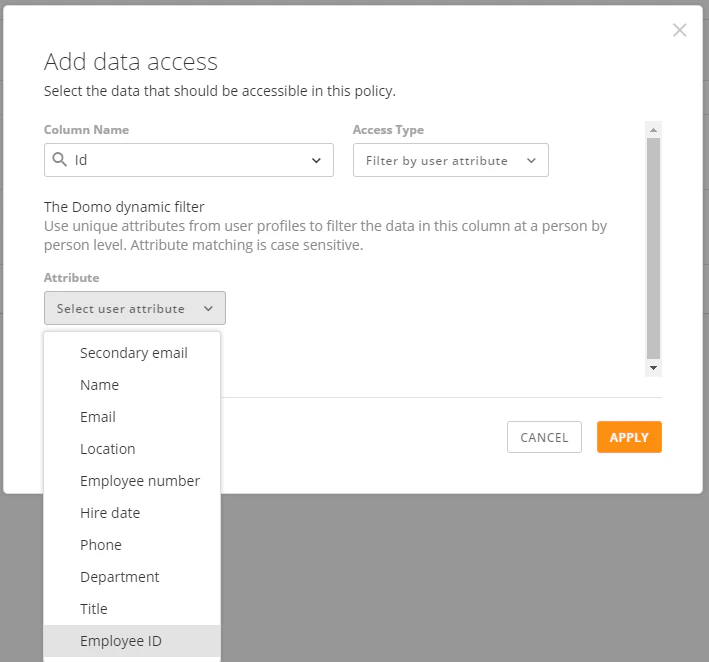Open the Select user attribute dropdown
The image size is (709, 662).
tap(135, 308)
